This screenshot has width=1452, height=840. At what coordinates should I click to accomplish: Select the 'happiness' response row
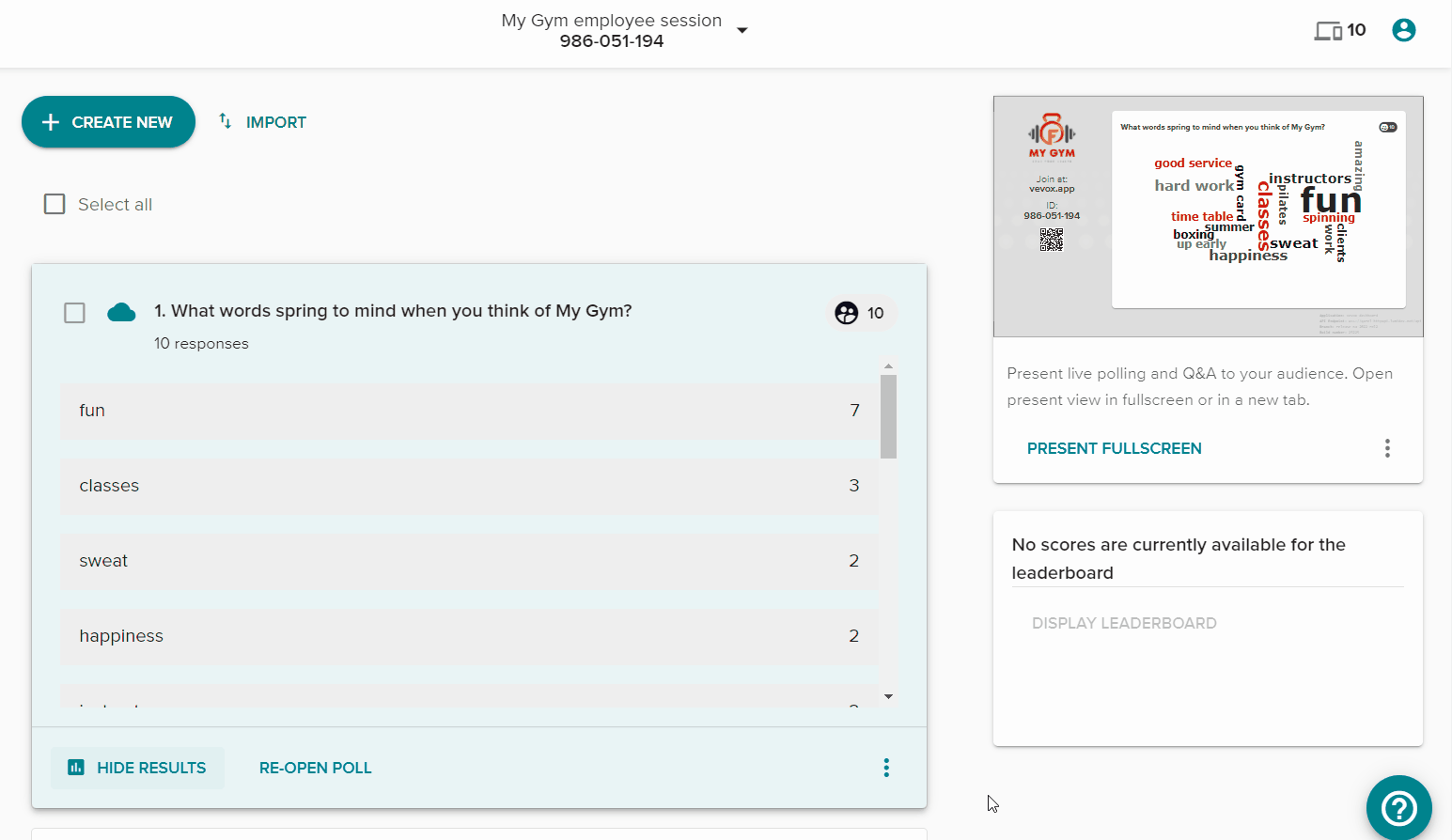(469, 636)
